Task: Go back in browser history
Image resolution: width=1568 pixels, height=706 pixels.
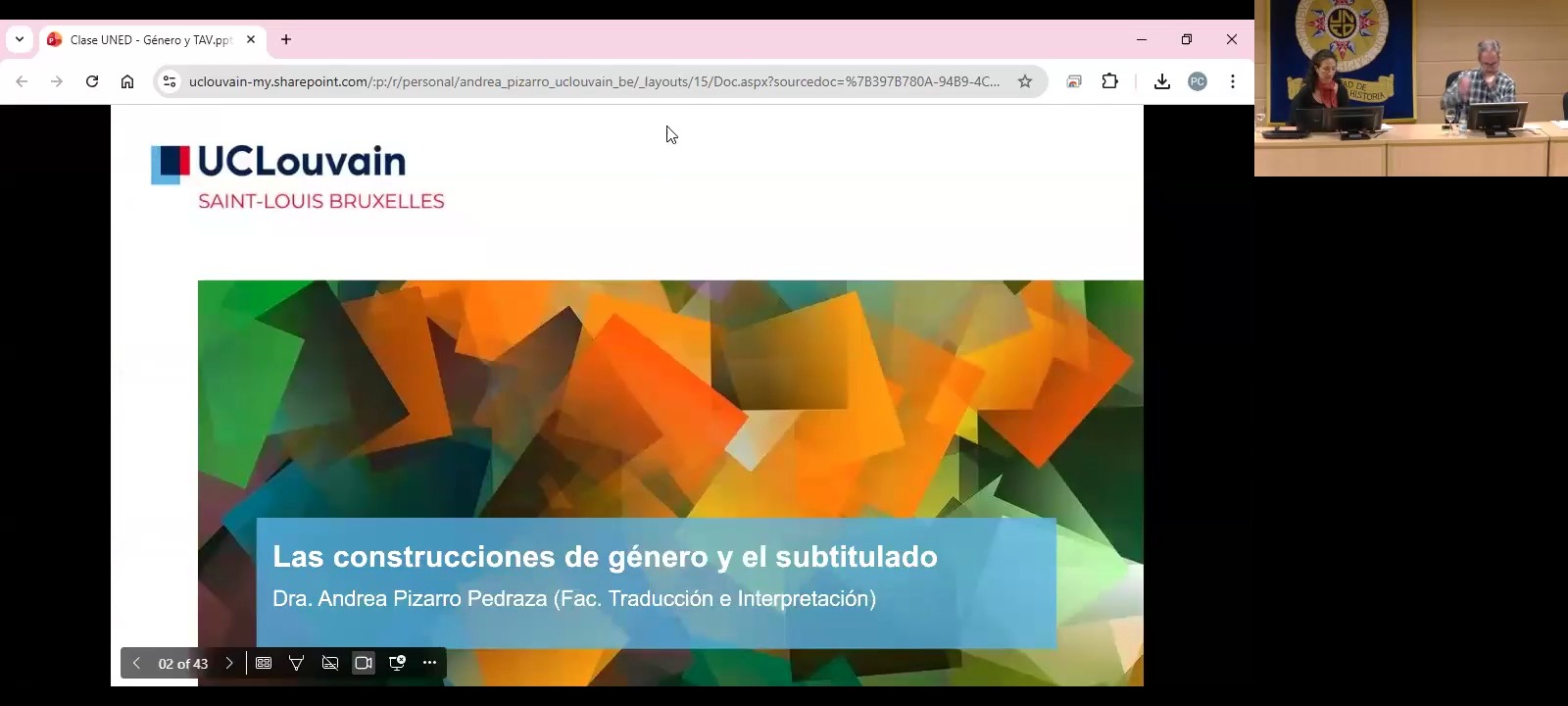Action: coord(22,81)
